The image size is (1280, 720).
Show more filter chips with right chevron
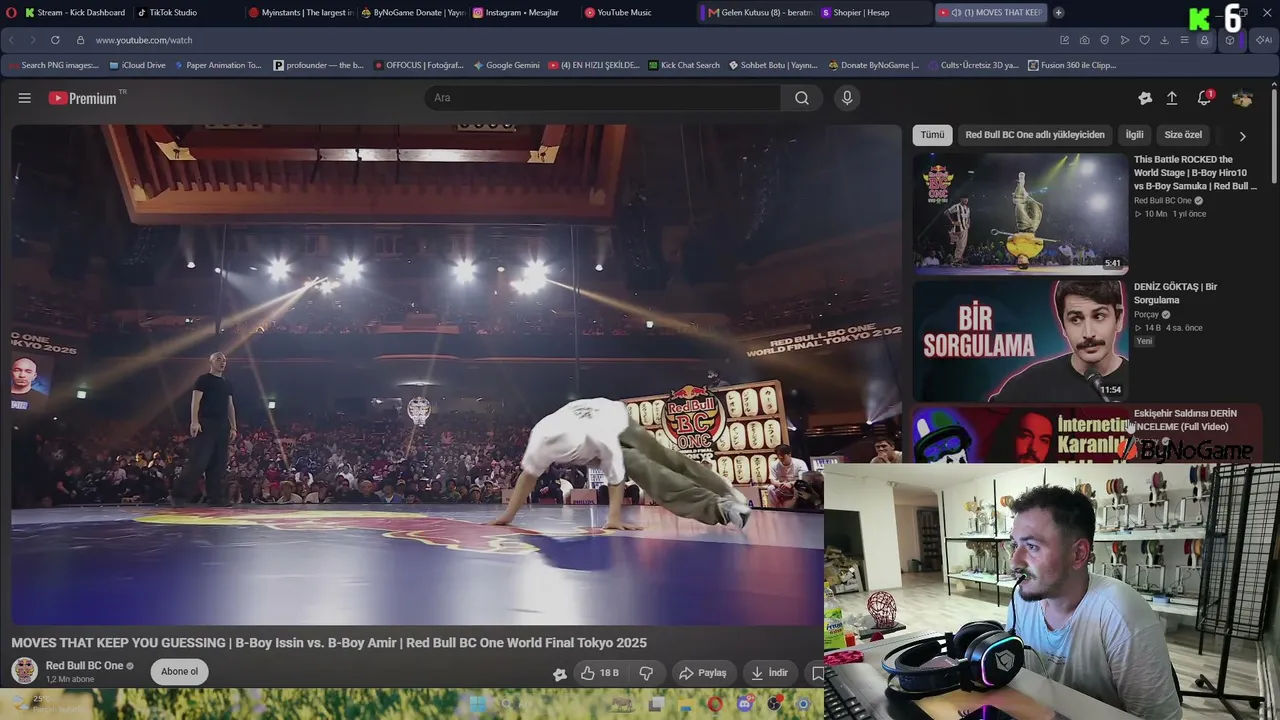point(1243,135)
